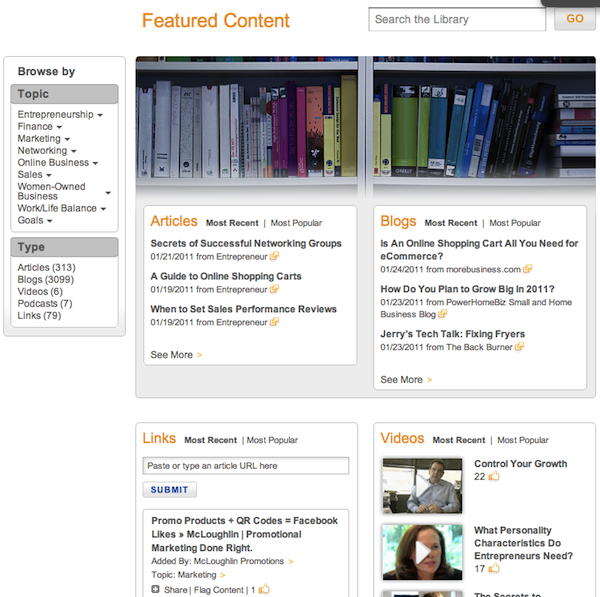The image size is (600, 597).
Task: Play the Personality Characteristics video thumbnail
Action: 422,552
